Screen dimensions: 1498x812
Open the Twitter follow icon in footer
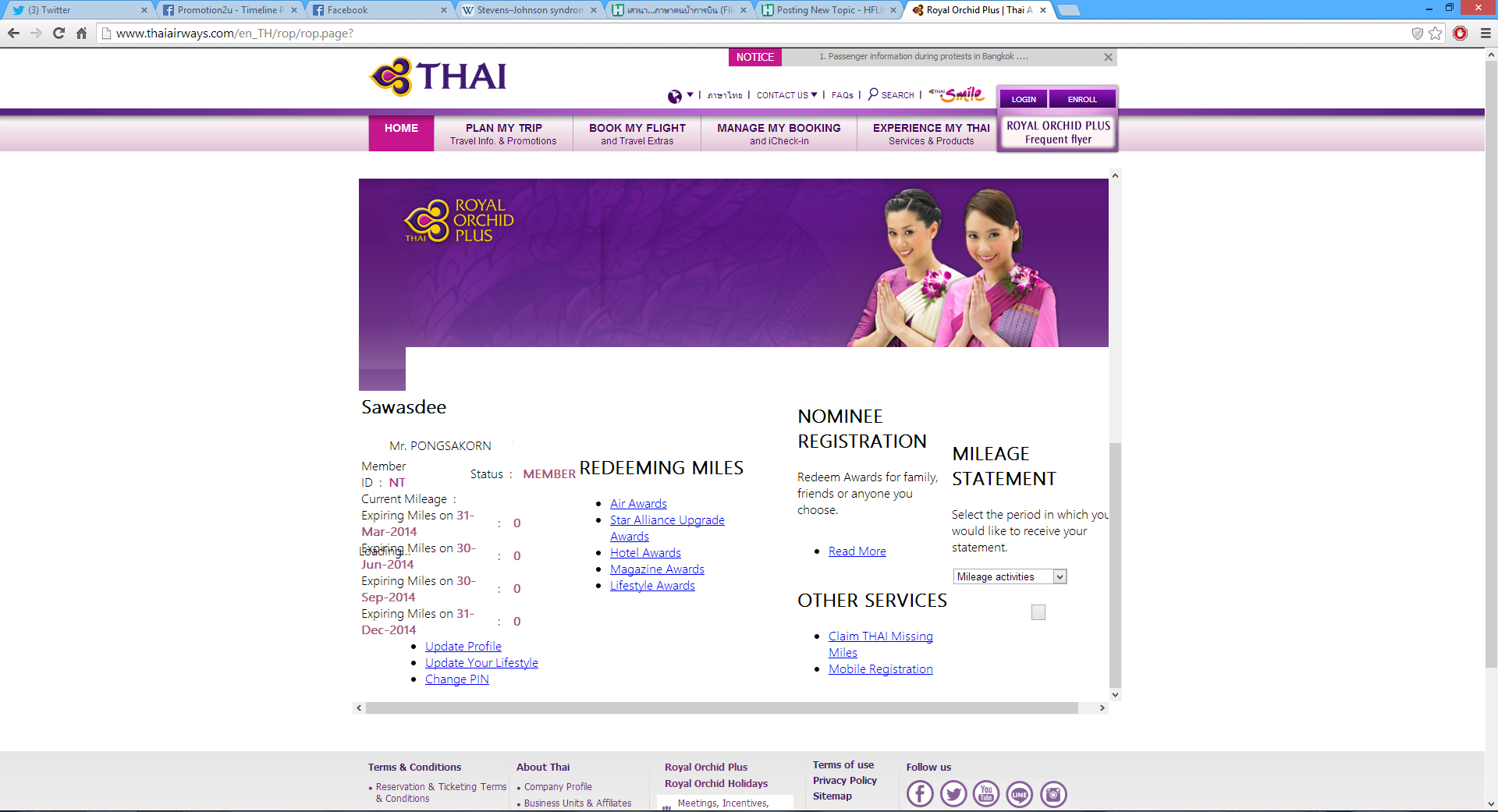coord(953,794)
